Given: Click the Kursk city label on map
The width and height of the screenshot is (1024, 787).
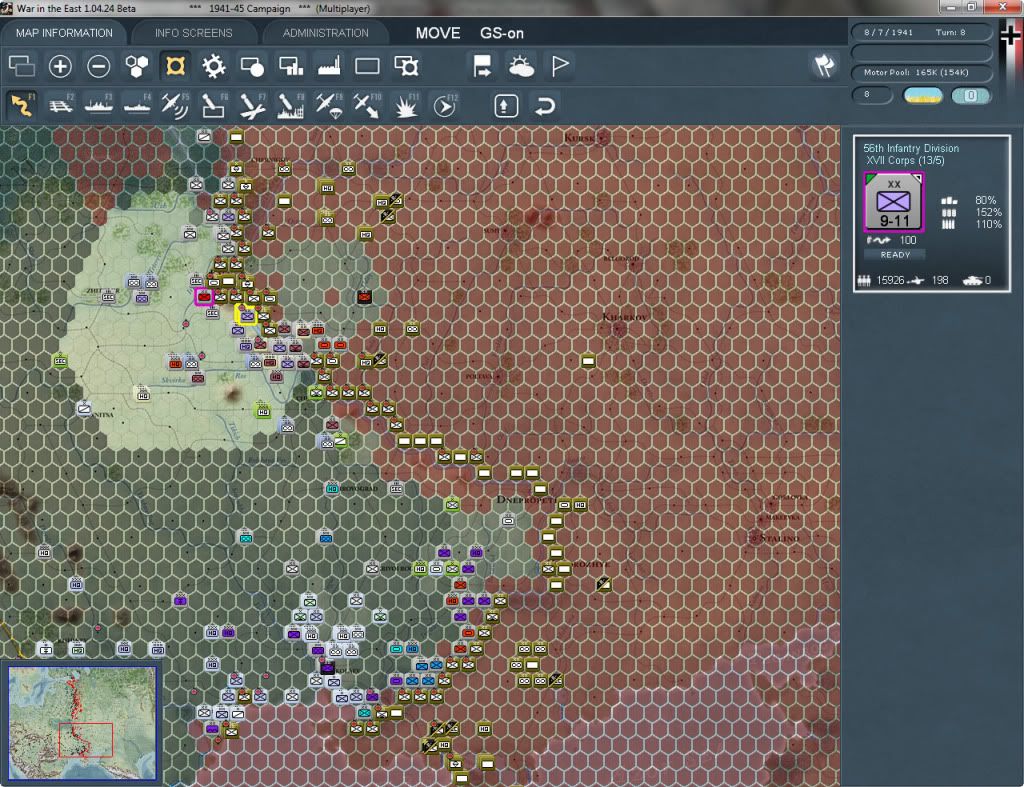Looking at the screenshot, I should [x=580, y=137].
